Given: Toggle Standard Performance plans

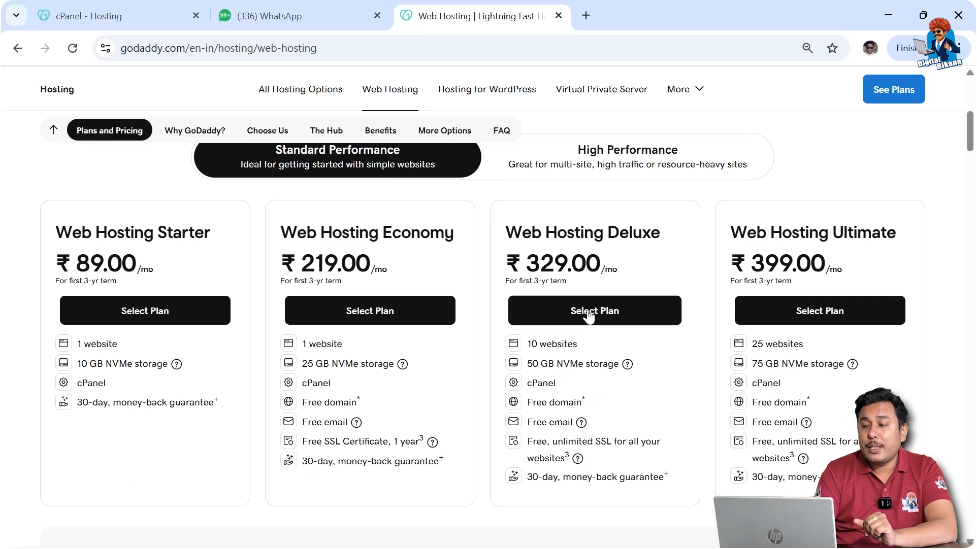Looking at the screenshot, I should coord(338,158).
